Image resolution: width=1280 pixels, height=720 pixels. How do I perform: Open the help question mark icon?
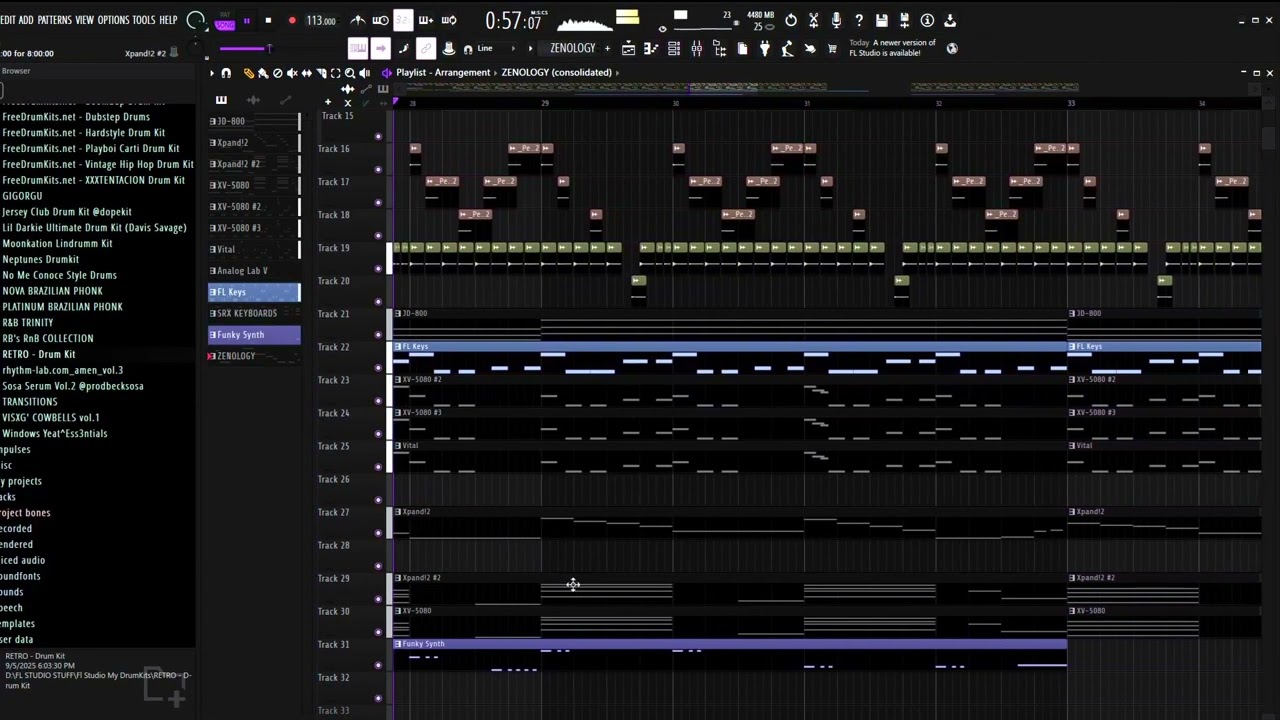click(859, 20)
